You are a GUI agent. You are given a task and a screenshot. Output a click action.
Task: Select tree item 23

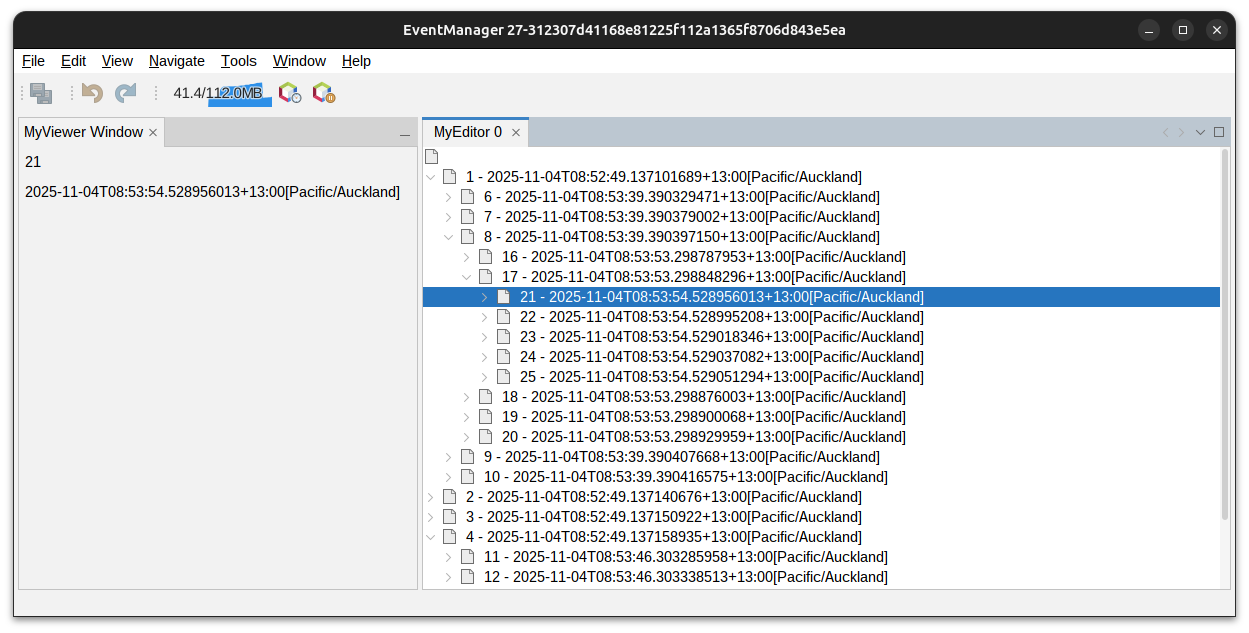coord(720,337)
